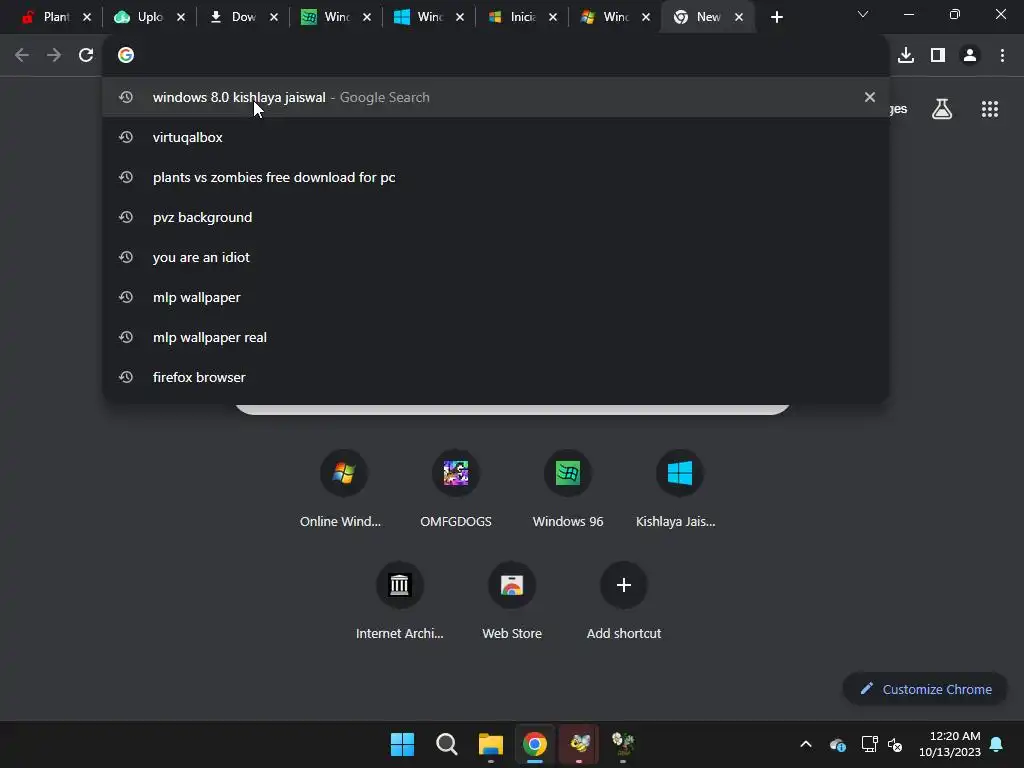This screenshot has height=768, width=1024.
Task: Open the Search Labs flask icon
Action: click(942, 109)
